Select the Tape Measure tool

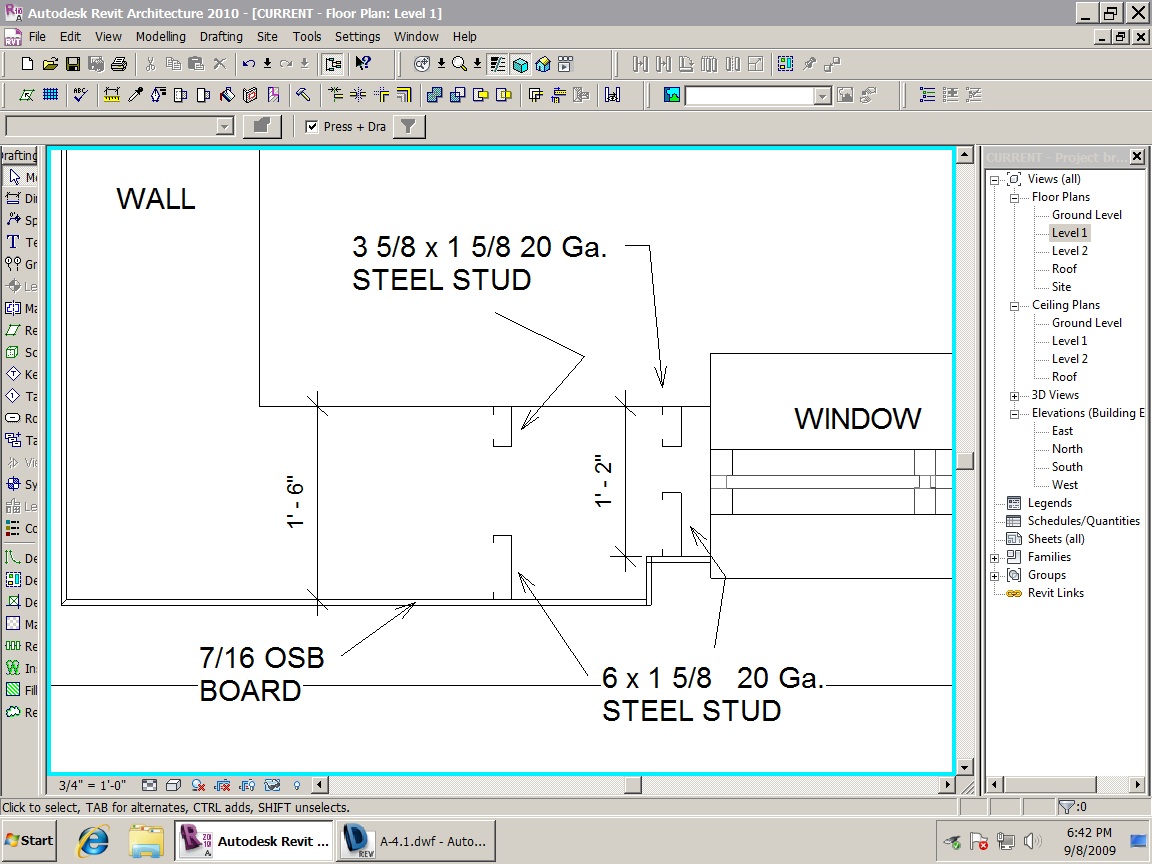(x=111, y=95)
